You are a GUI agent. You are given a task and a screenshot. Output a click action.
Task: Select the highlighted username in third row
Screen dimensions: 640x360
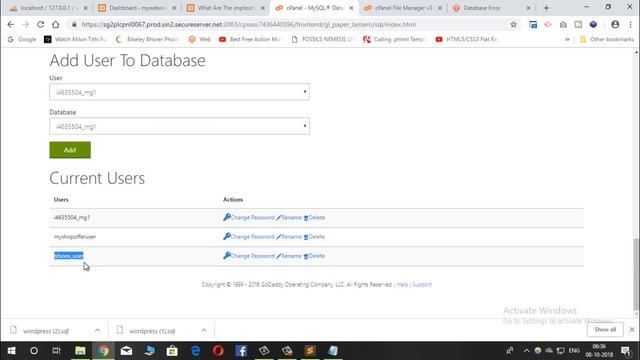(x=69, y=256)
